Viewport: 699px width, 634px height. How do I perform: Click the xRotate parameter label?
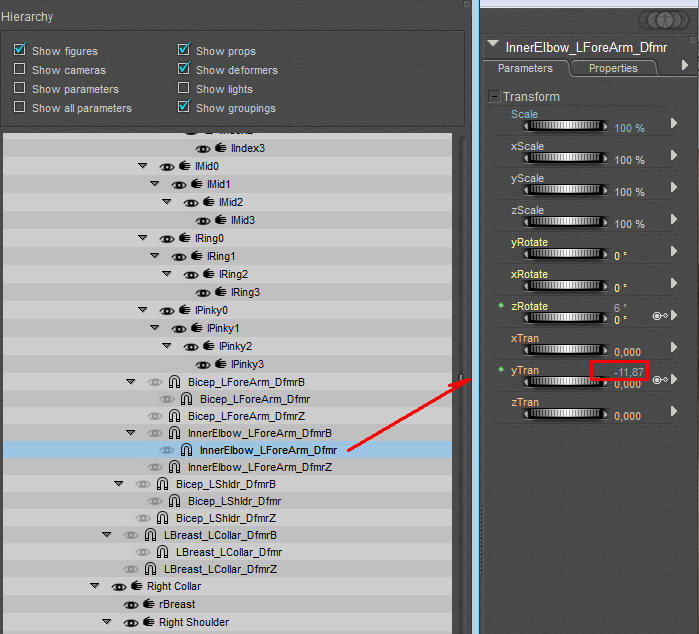(x=529, y=274)
